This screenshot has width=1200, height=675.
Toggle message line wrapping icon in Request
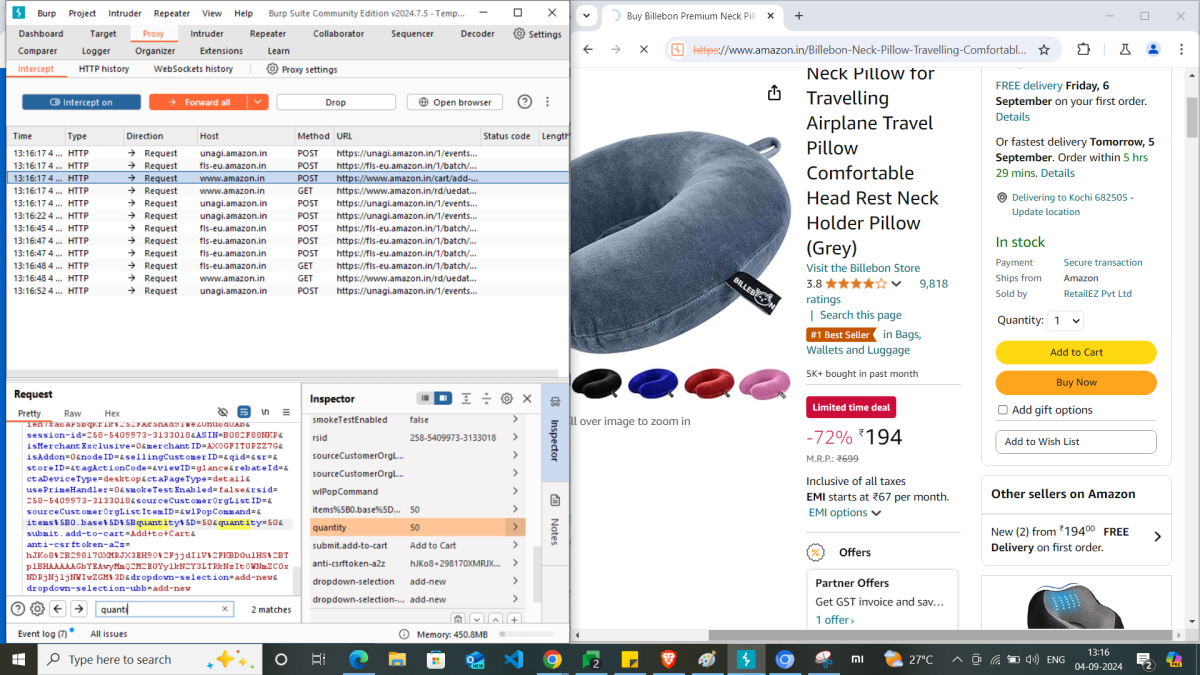pyautogui.click(x=244, y=412)
